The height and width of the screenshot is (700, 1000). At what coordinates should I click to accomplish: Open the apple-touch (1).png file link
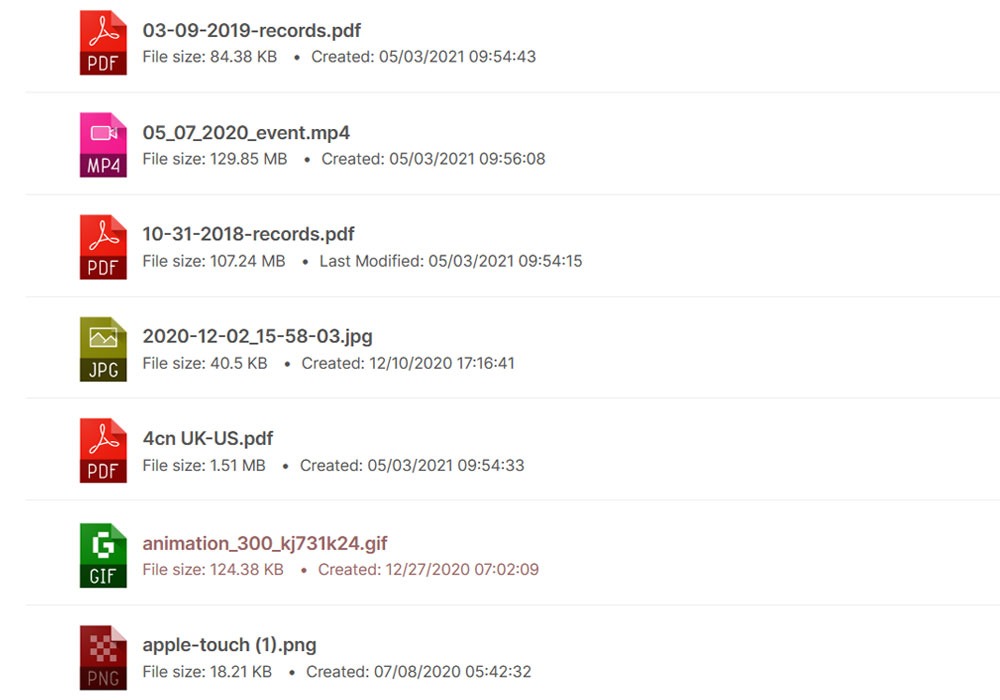coord(229,646)
